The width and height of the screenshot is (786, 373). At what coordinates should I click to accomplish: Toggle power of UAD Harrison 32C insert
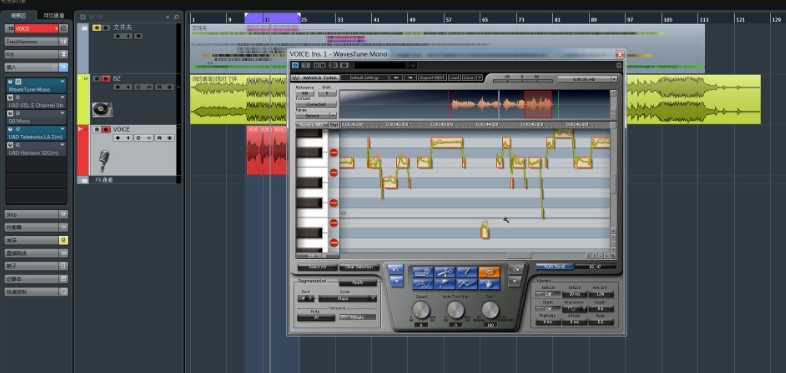coord(11,145)
